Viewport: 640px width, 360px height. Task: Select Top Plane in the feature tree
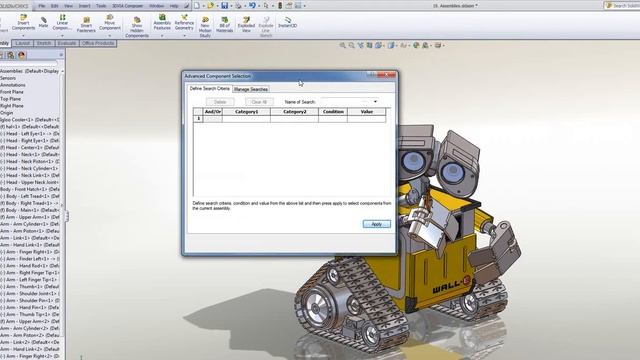coord(11,99)
